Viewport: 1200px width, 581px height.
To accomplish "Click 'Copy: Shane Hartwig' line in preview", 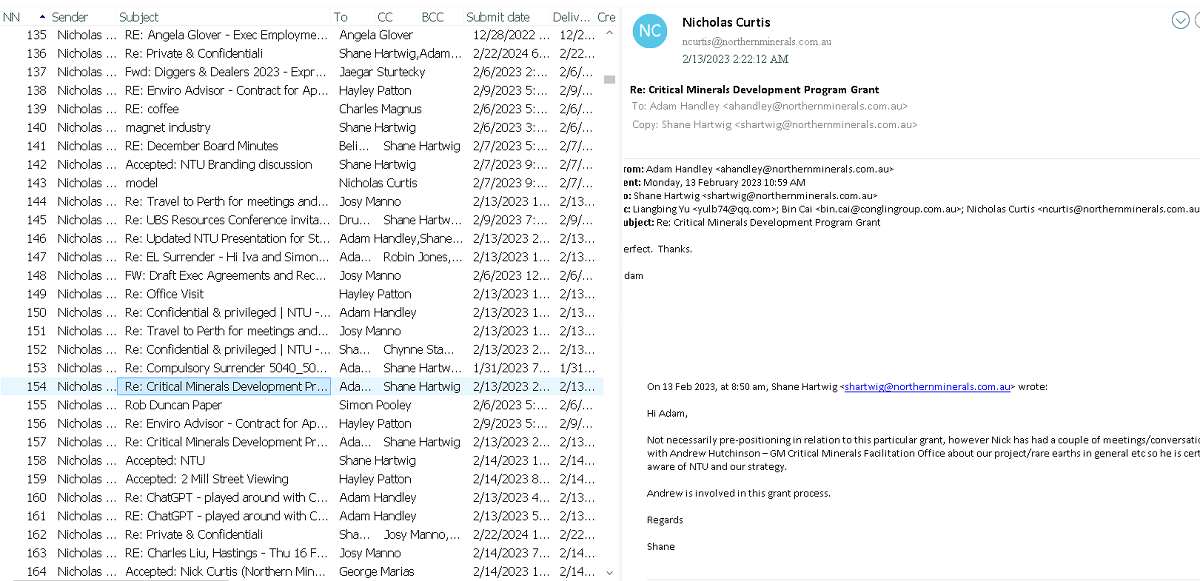I will tap(774, 124).
